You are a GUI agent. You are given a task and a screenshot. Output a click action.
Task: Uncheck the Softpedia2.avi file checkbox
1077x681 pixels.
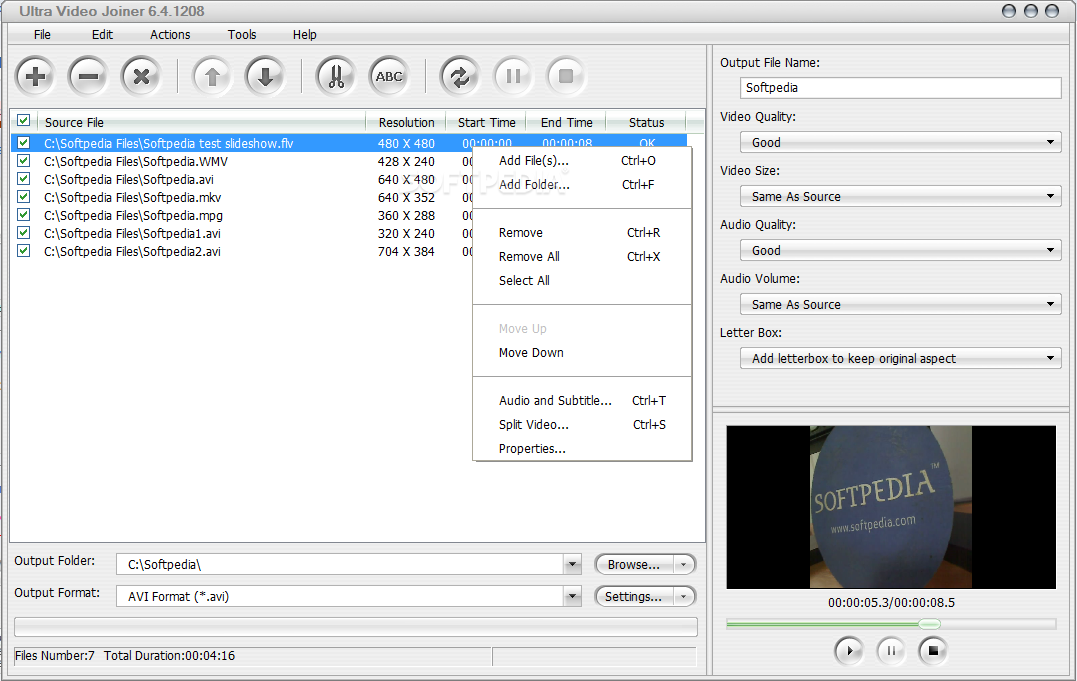[x=23, y=251]
